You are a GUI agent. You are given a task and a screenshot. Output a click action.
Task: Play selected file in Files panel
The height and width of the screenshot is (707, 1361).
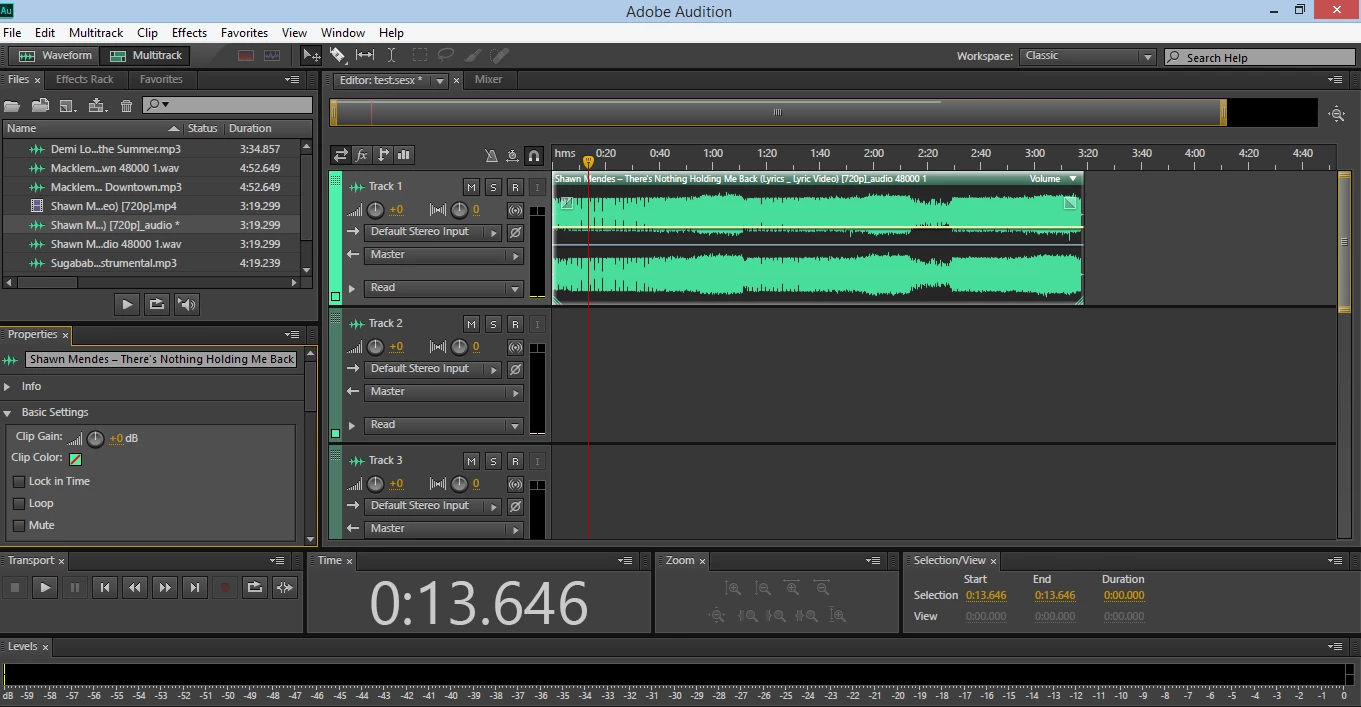tap(126, 304)
